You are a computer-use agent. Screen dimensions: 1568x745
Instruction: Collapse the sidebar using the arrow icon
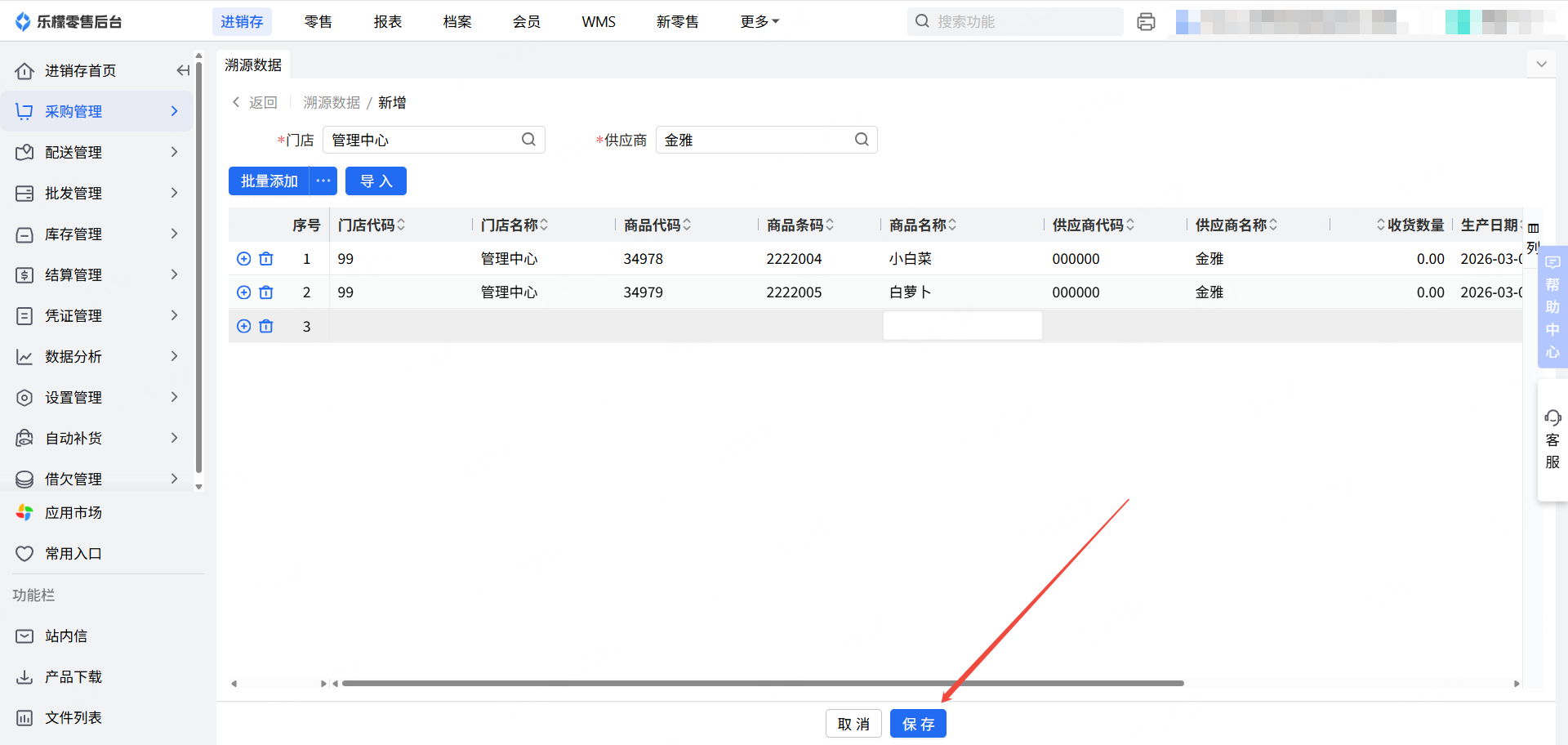[x=183, y=71]
